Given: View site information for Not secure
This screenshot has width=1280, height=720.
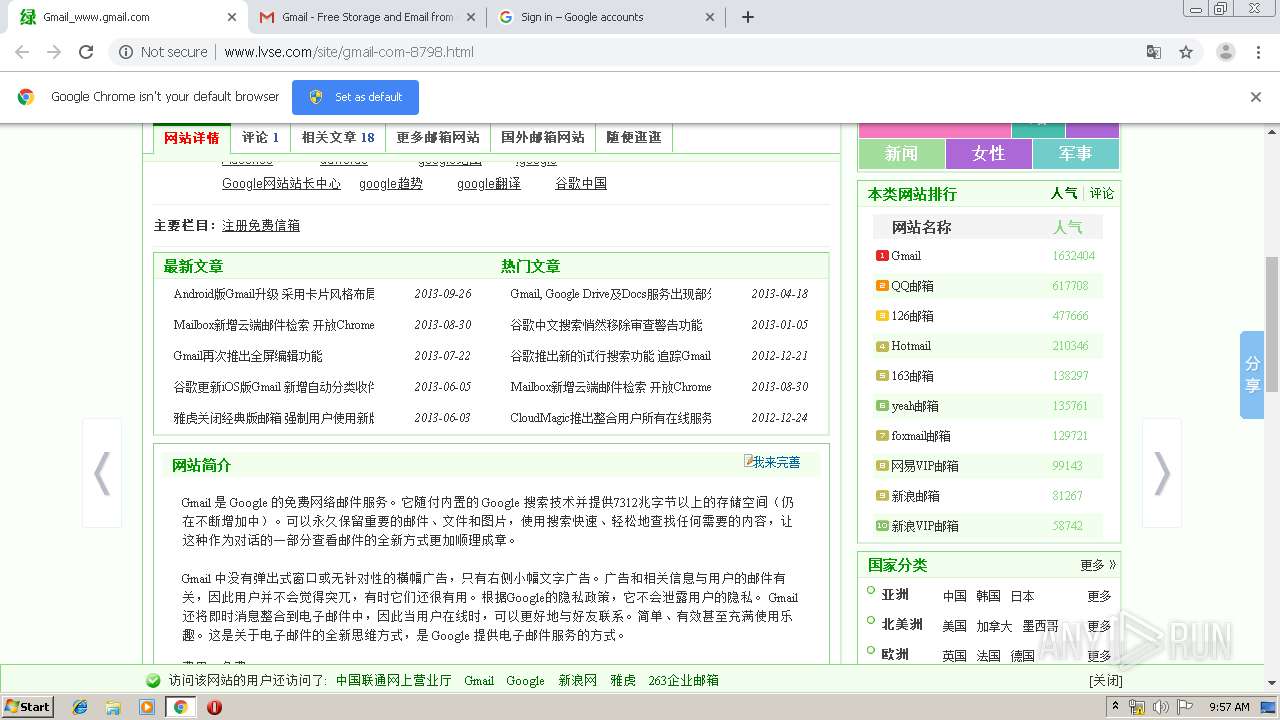Looking at the screenshot, I should pyautogui.click(x=163, y=52).
